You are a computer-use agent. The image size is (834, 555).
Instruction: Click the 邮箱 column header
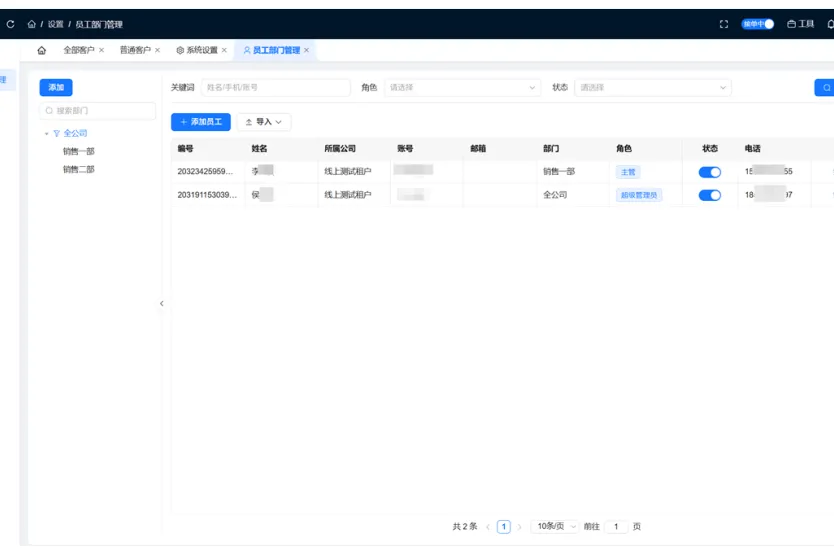pyautogui.click(x=478, y=148)
